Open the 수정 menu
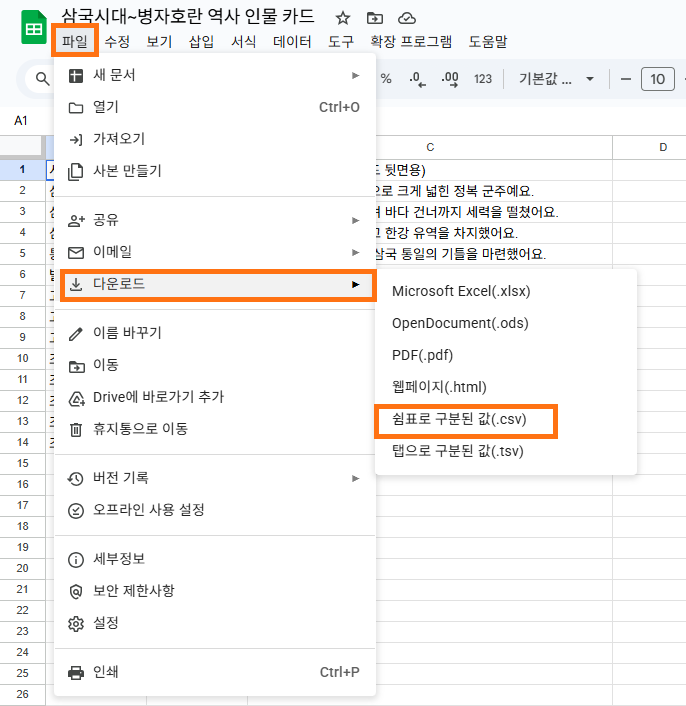Image resolution: width=686 pixels, height=706 pixels. point(117,41)
